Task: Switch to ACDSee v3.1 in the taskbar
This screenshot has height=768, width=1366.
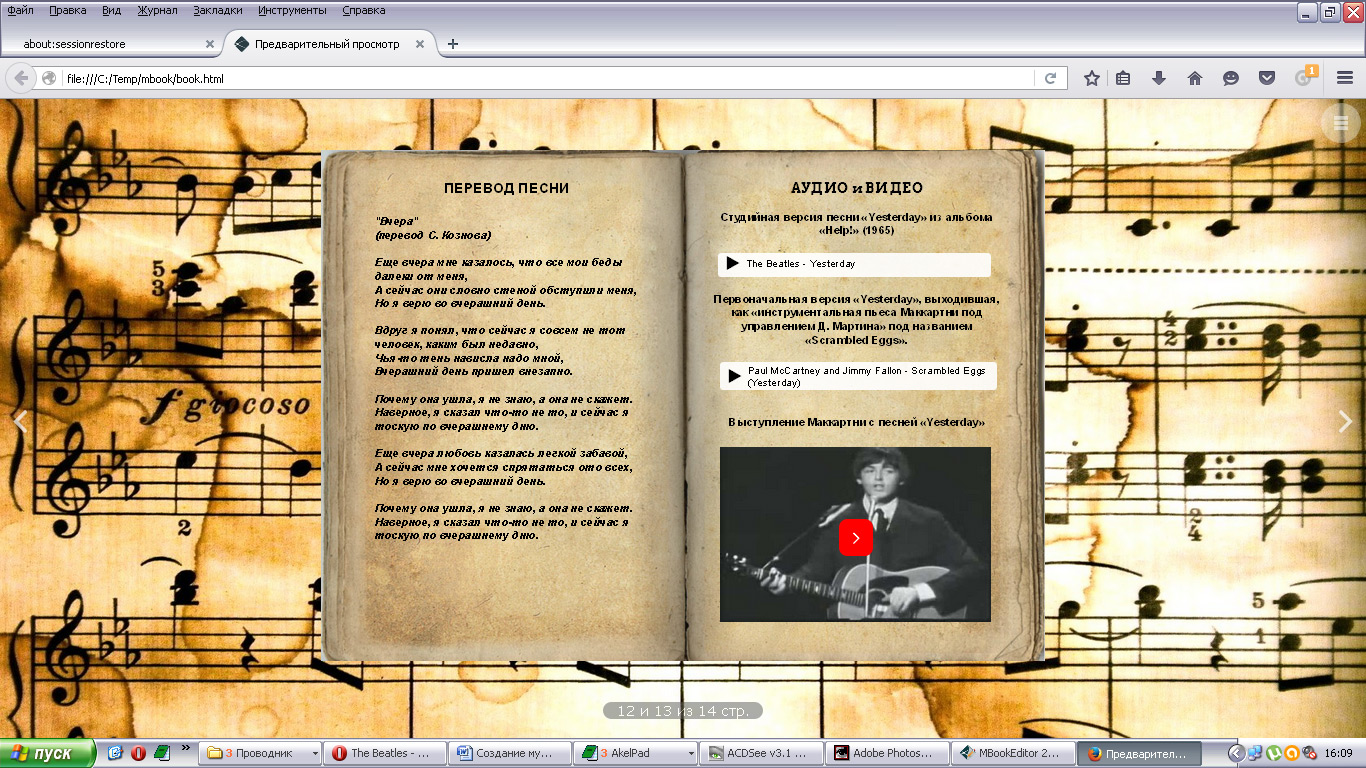Action: coord(761,753)
